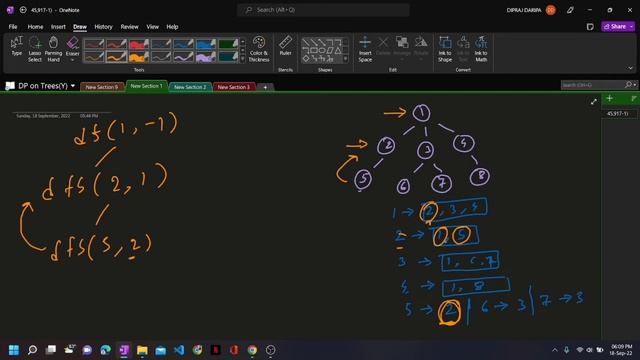Screen dimensions: 640x360
Task: Click the Share button
Action: (x=615, y=27)
